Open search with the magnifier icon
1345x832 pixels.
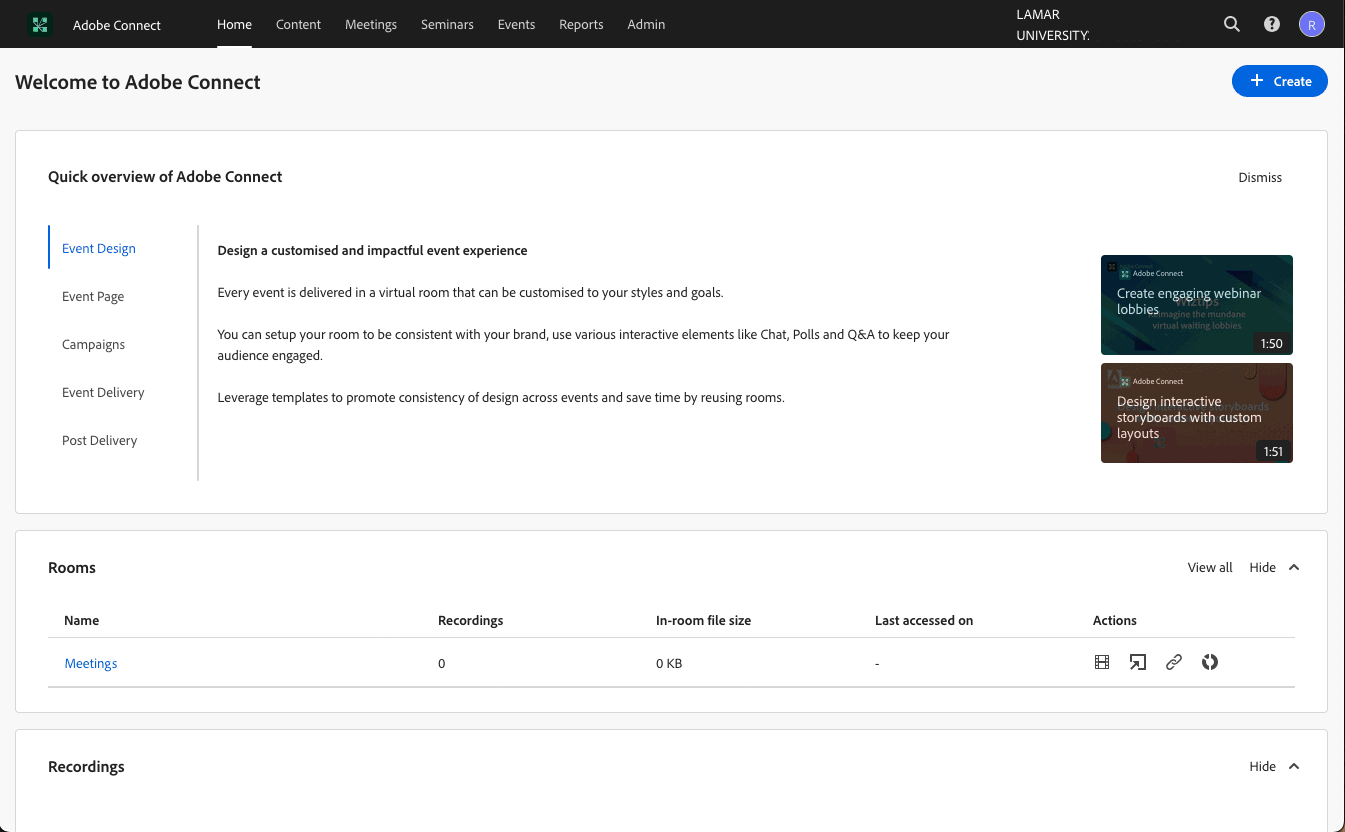coord(1232,25)
